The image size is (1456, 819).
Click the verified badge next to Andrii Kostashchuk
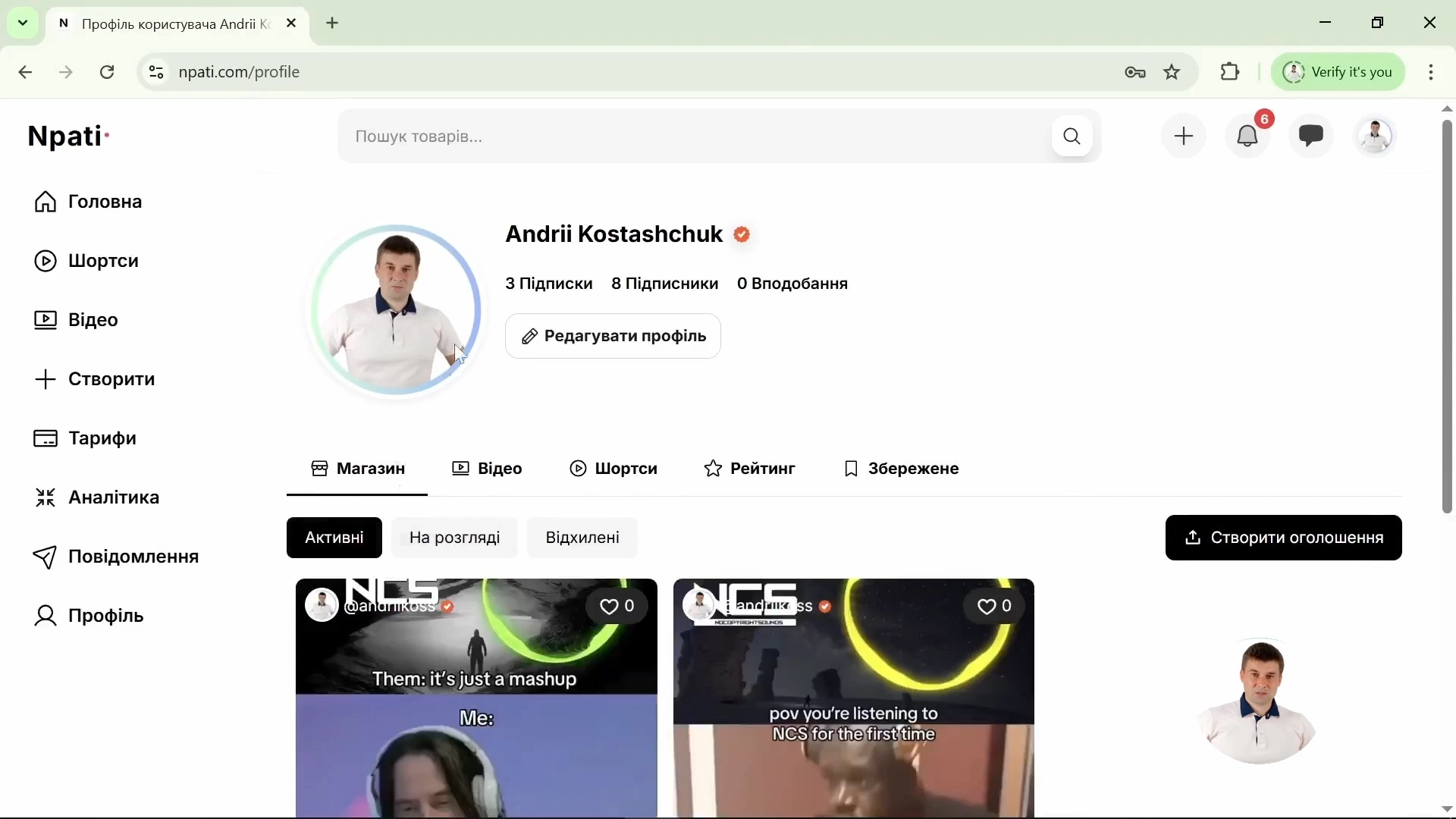(x=742, y=235)
